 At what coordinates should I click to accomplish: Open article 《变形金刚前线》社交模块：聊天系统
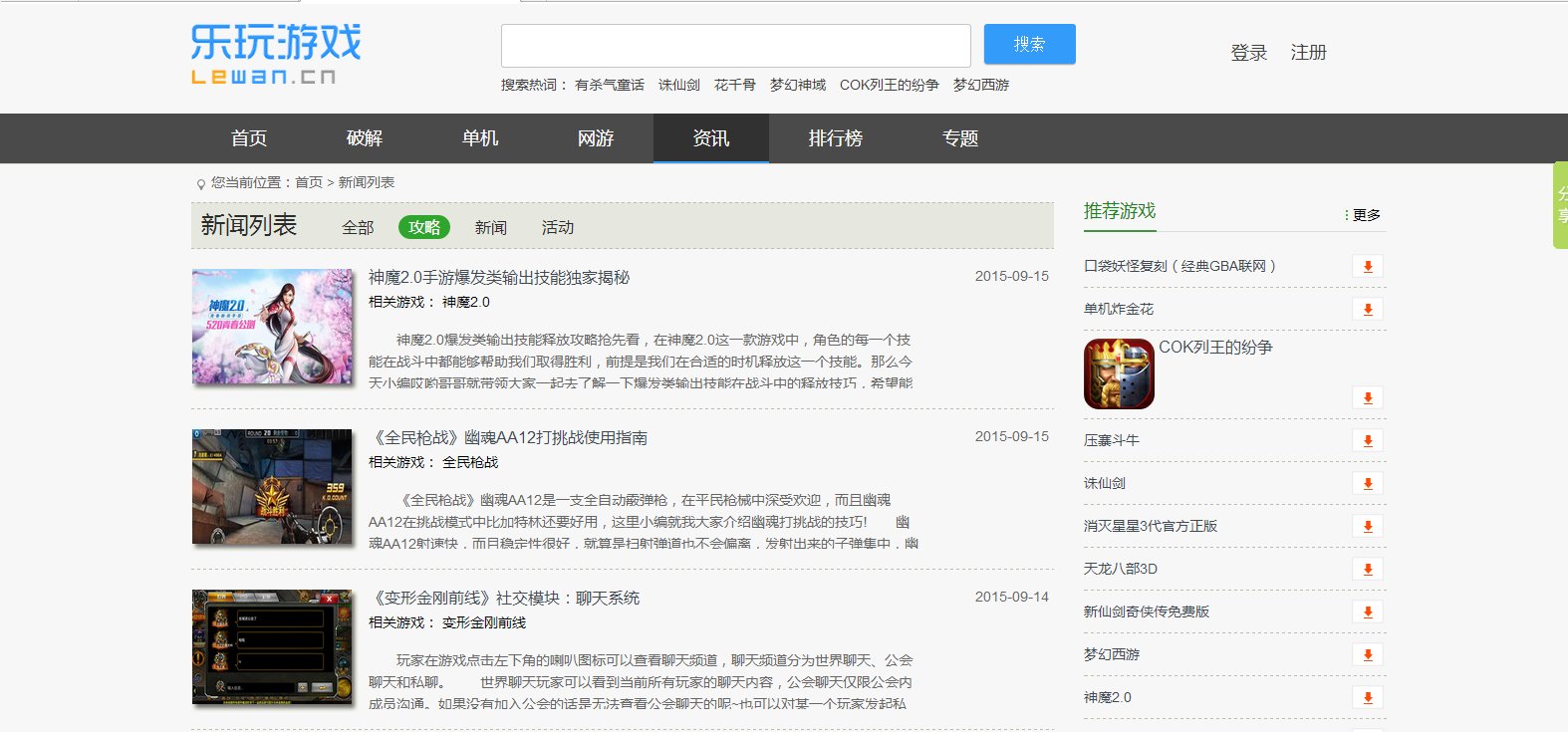[x=504, y=598]
